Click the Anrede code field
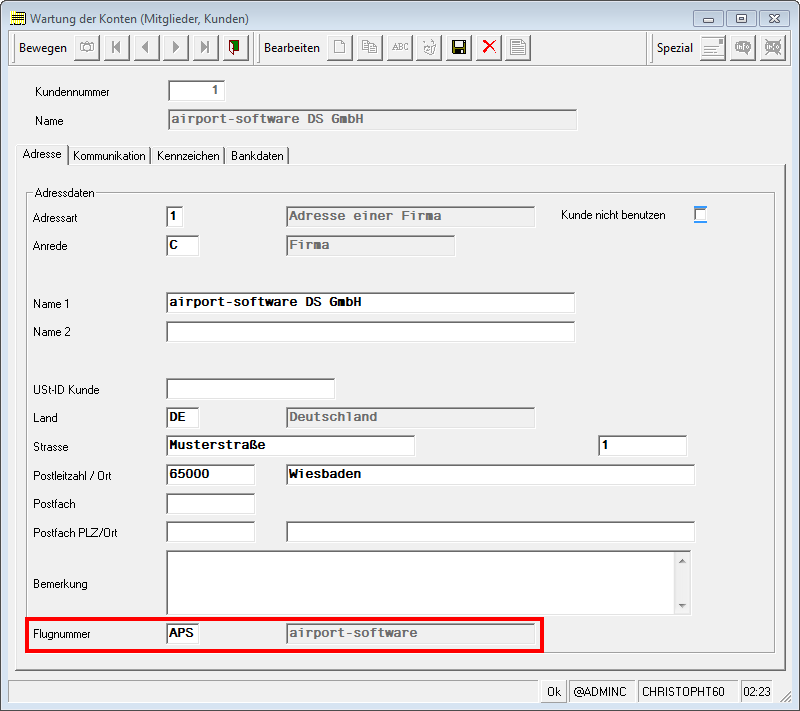 pos(182,245)
